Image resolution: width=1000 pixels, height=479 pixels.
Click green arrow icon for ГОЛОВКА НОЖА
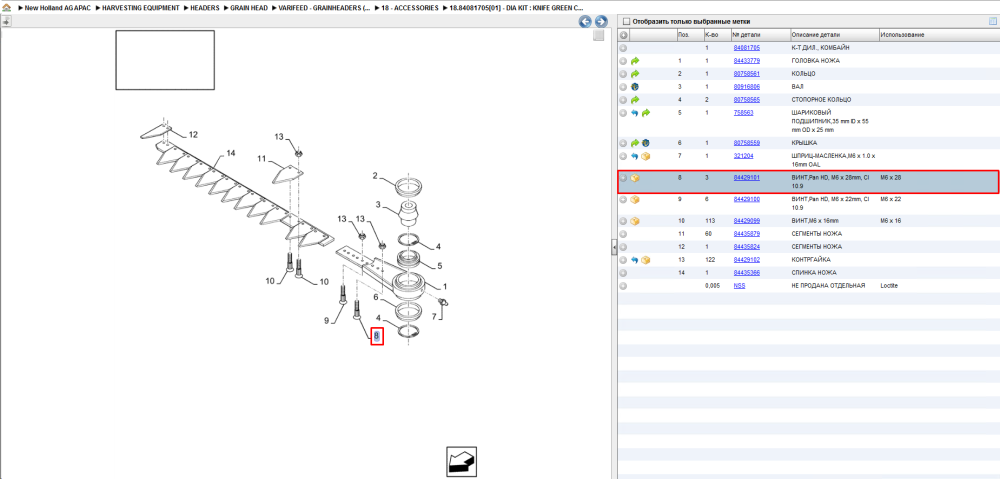point(635,61)
